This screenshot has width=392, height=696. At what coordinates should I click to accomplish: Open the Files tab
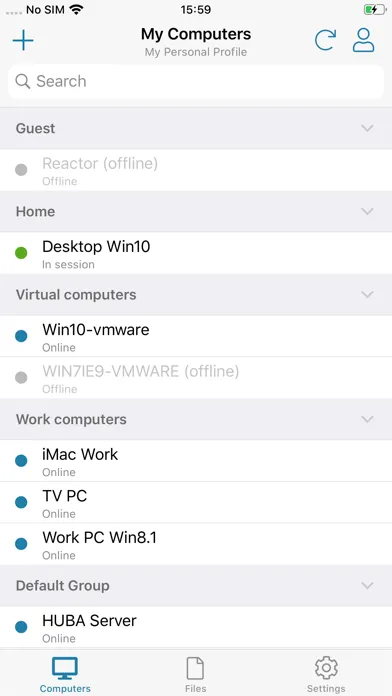(x=195, y=674)
